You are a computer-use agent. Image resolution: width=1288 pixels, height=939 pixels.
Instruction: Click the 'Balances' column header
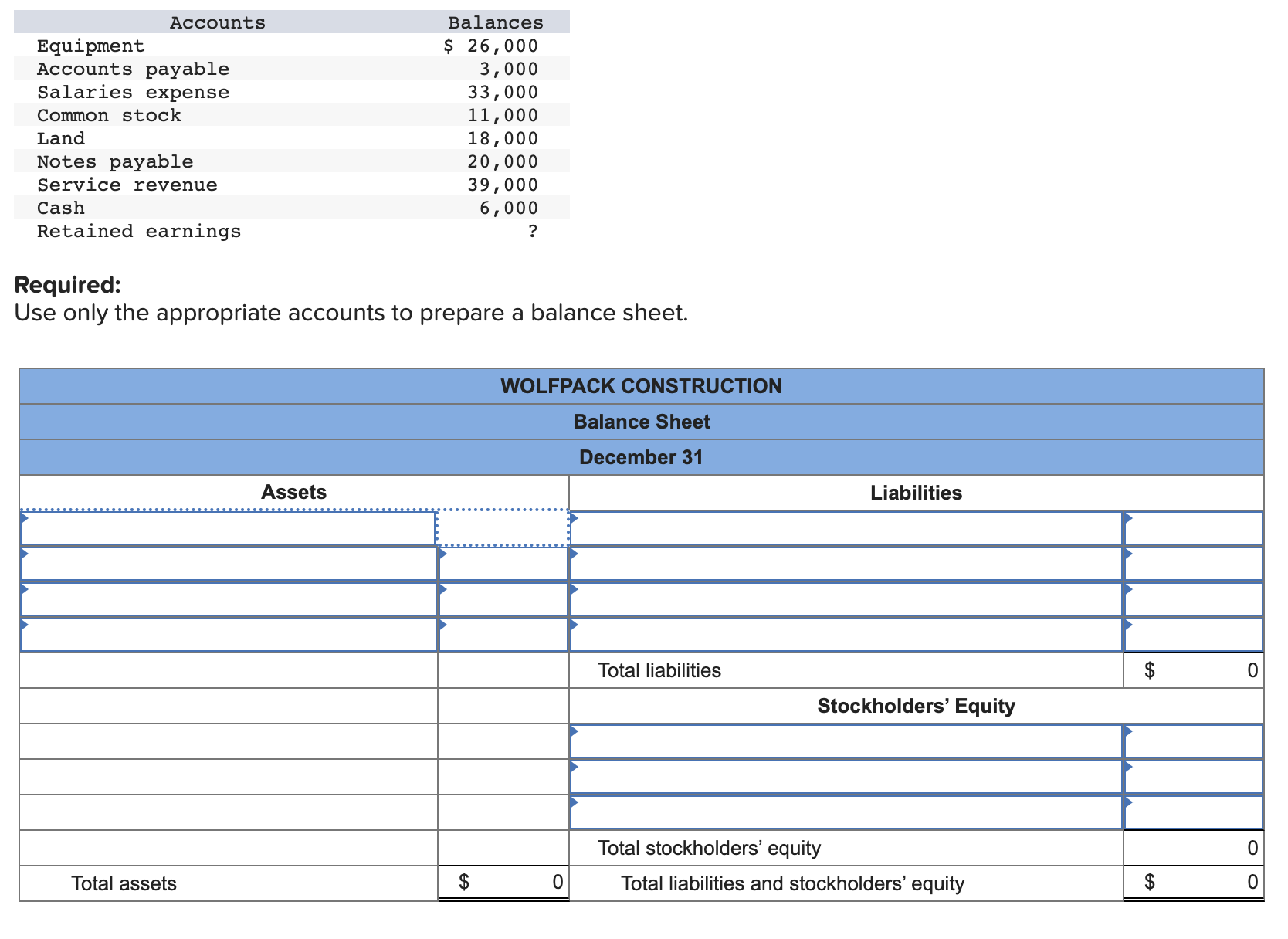coord(496,23)
